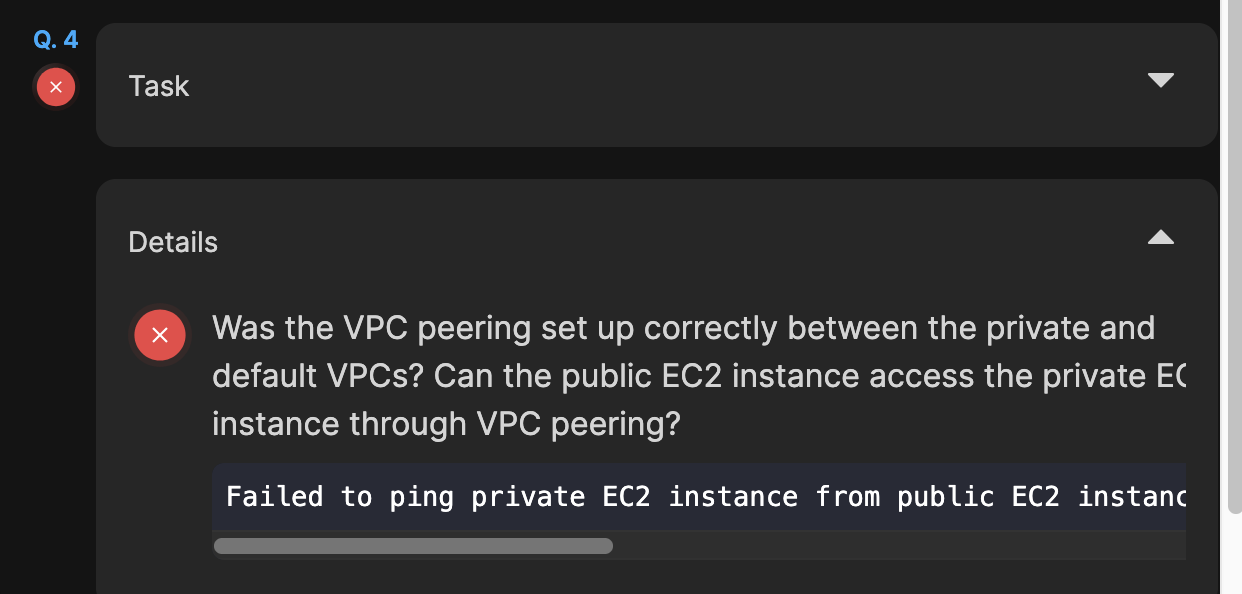
Task: Click empty area of the Task card
Action: point(650,86)
